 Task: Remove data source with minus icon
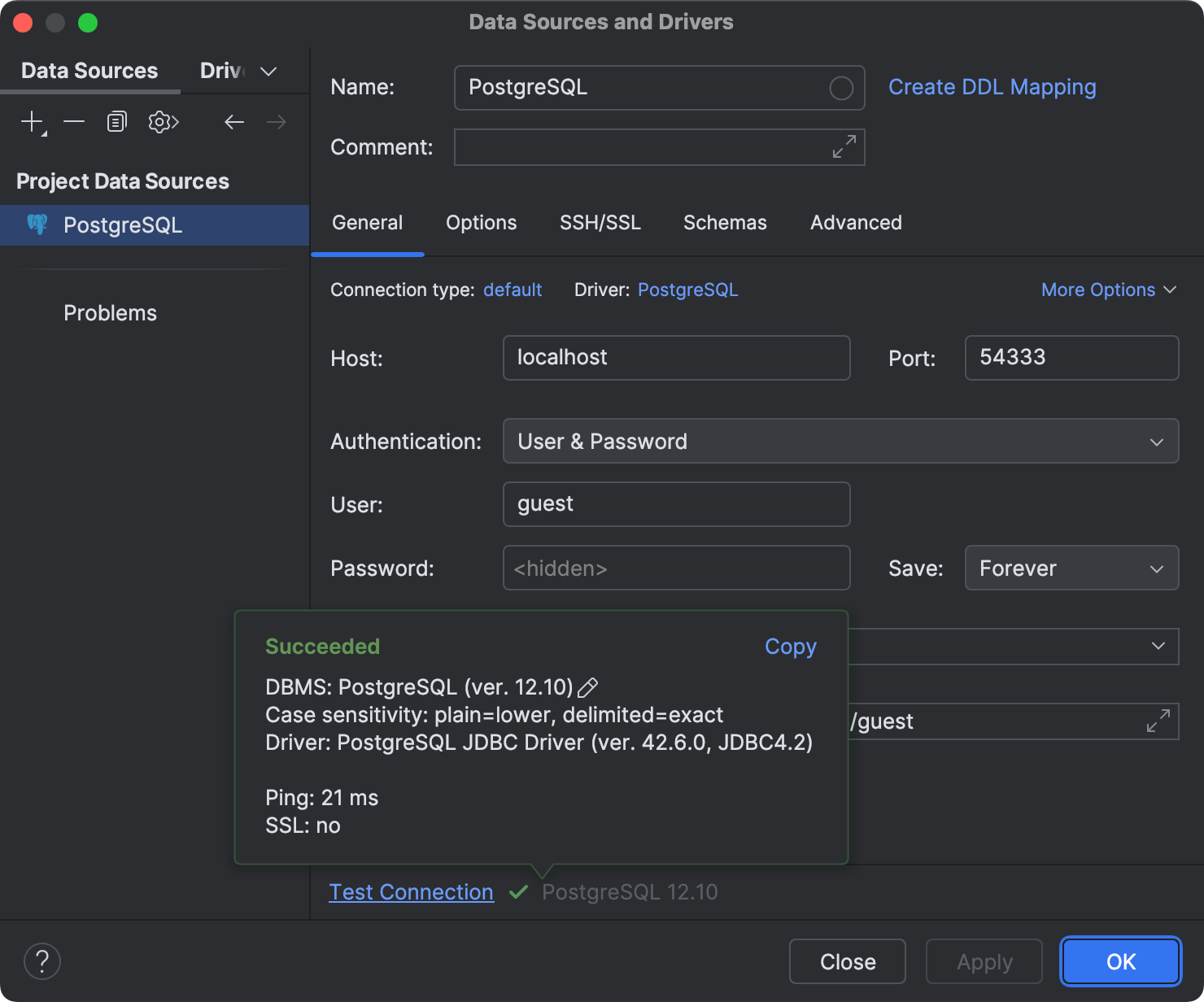click(74, 122)
